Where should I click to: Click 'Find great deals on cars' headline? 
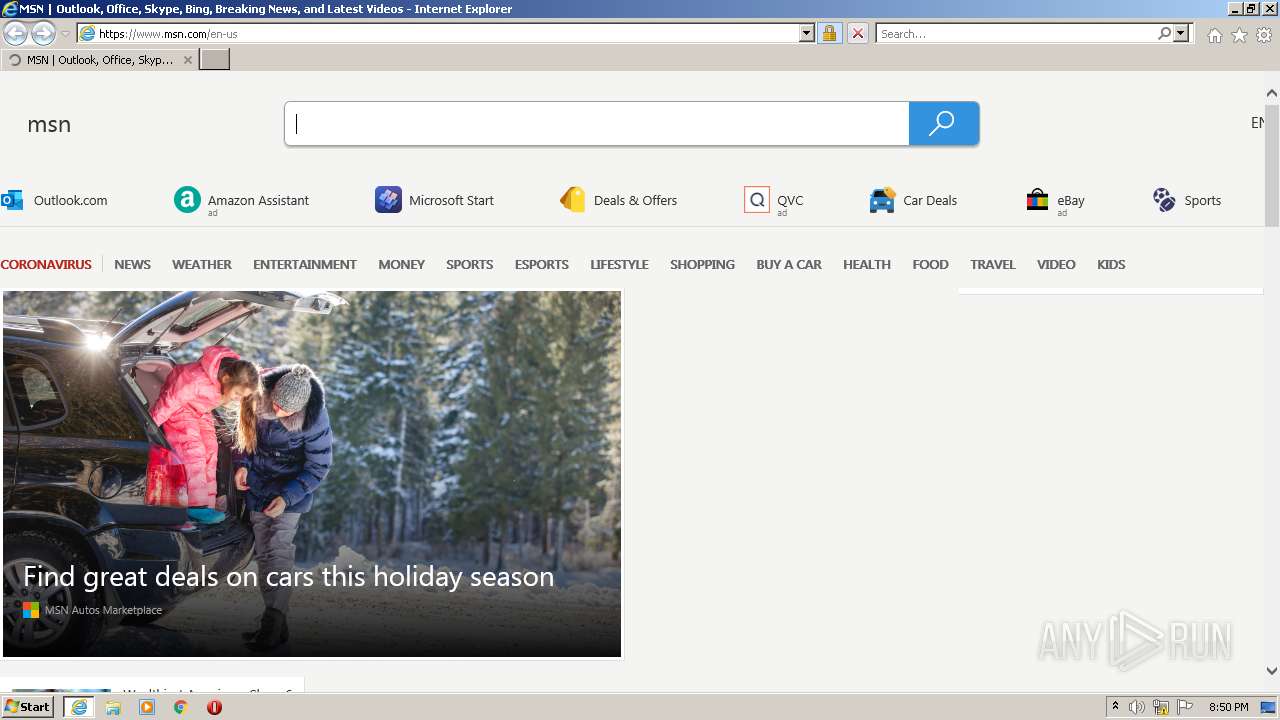[288, 576]
